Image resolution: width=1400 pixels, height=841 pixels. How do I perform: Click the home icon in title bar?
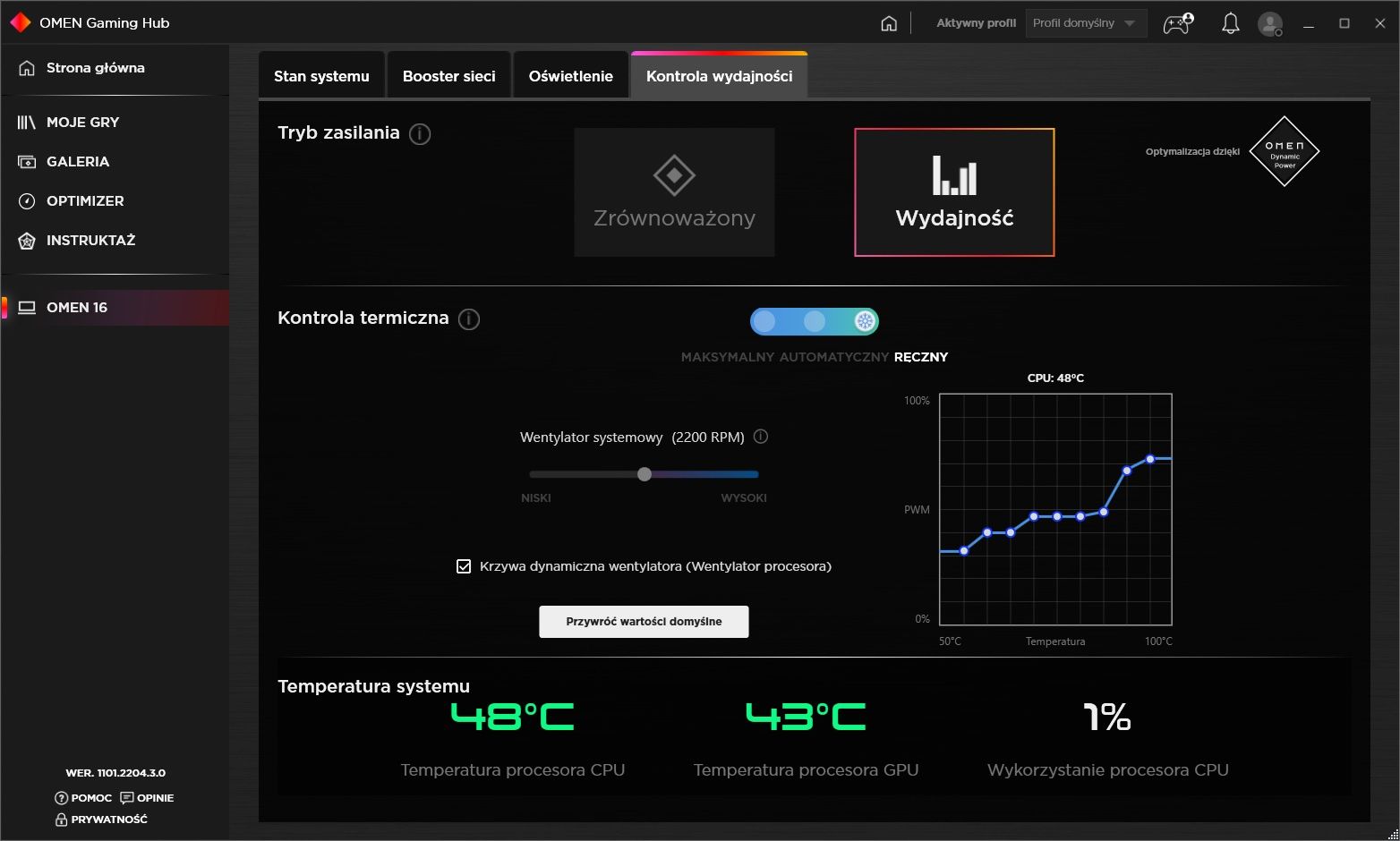pos(889,23)
